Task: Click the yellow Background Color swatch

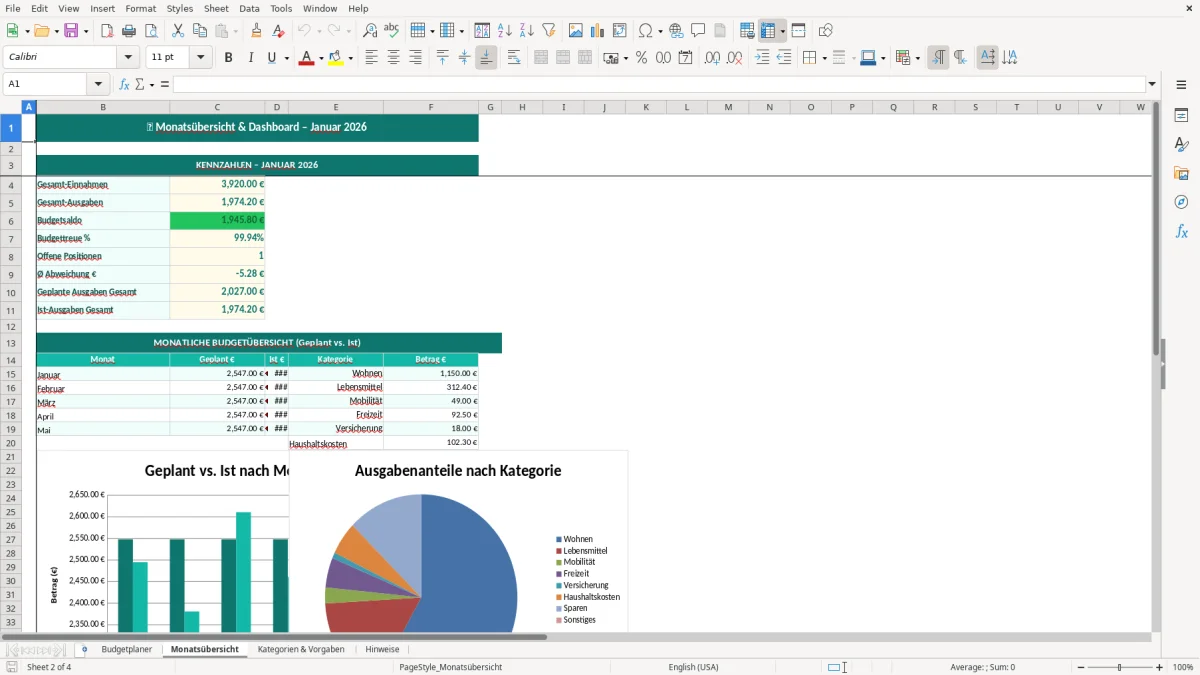Action: pos(336,58)
